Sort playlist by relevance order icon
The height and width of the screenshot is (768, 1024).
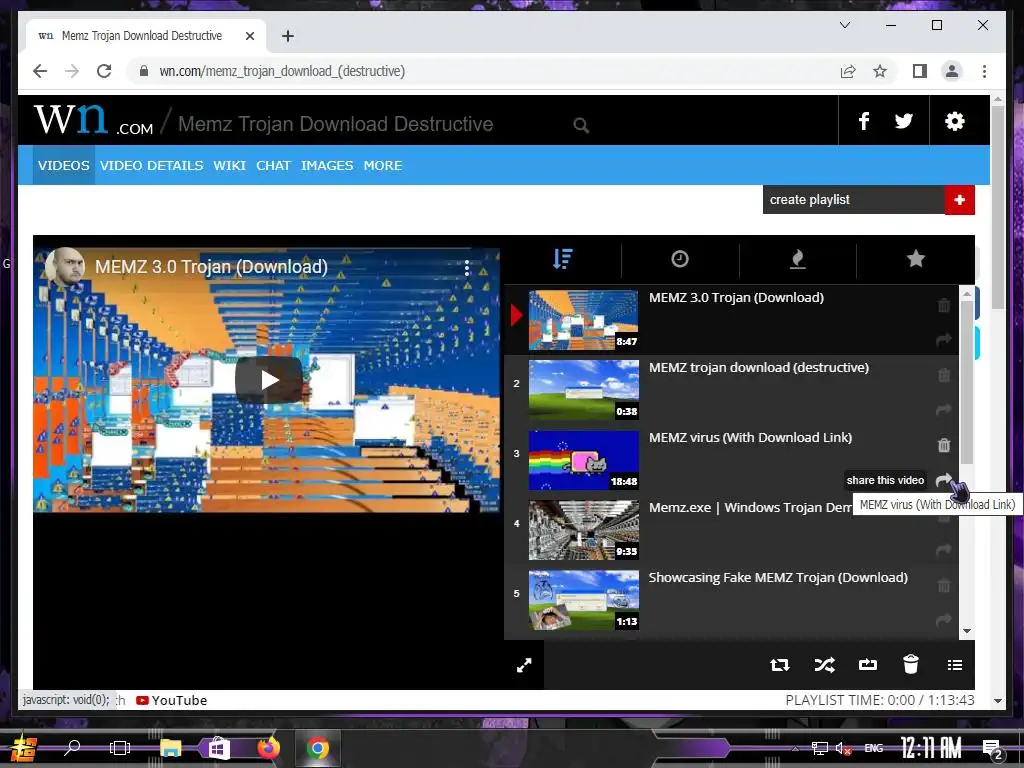[x=562, y=259]
